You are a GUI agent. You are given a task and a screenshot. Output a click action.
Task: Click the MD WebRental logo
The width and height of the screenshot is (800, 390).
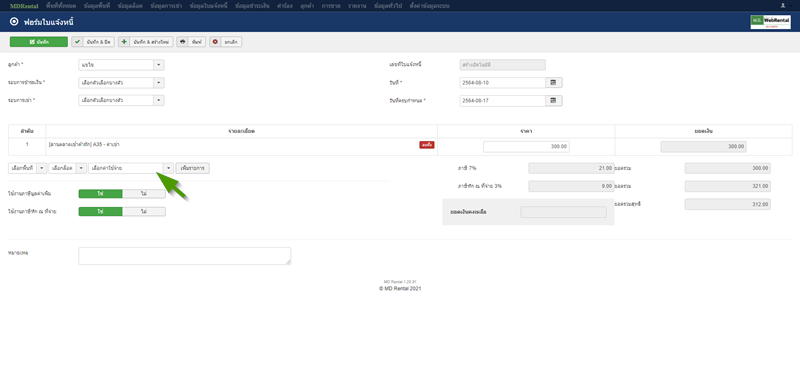point(770,21)
